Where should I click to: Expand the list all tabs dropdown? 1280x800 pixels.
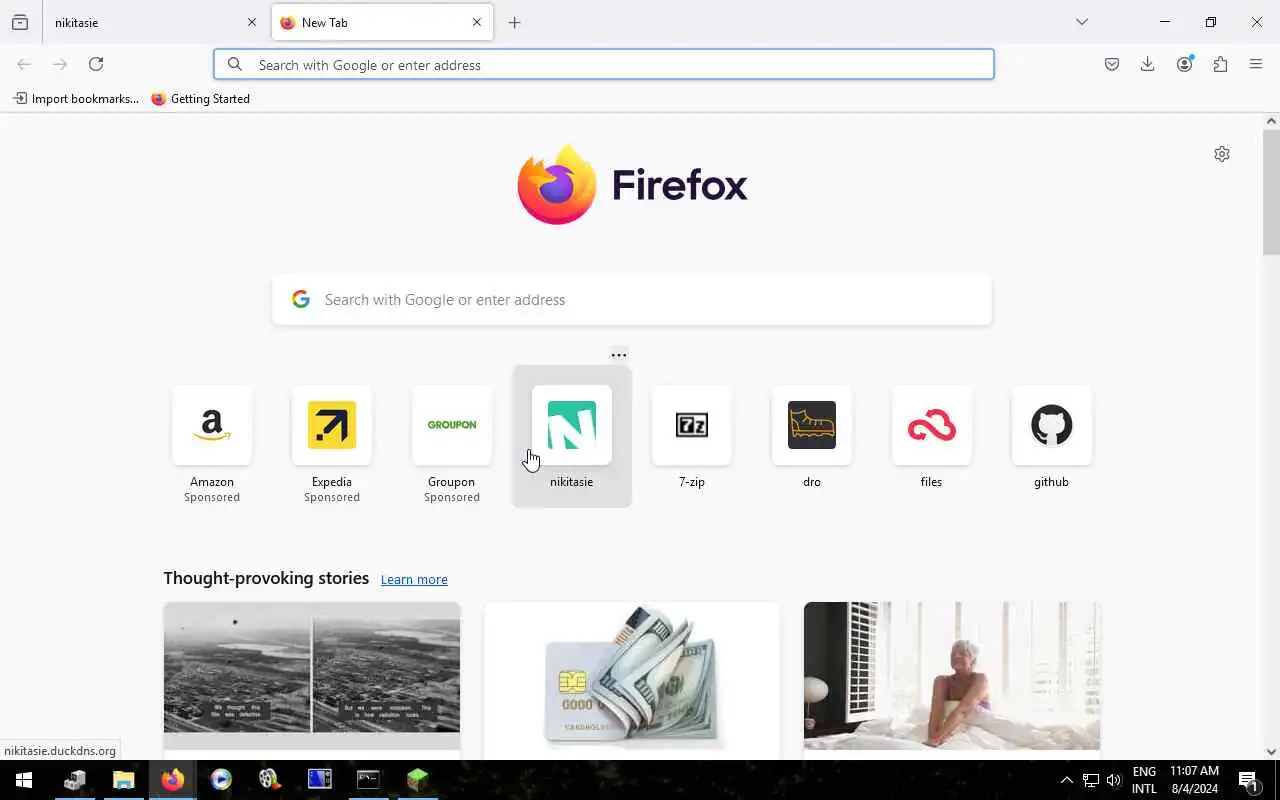1082,22
